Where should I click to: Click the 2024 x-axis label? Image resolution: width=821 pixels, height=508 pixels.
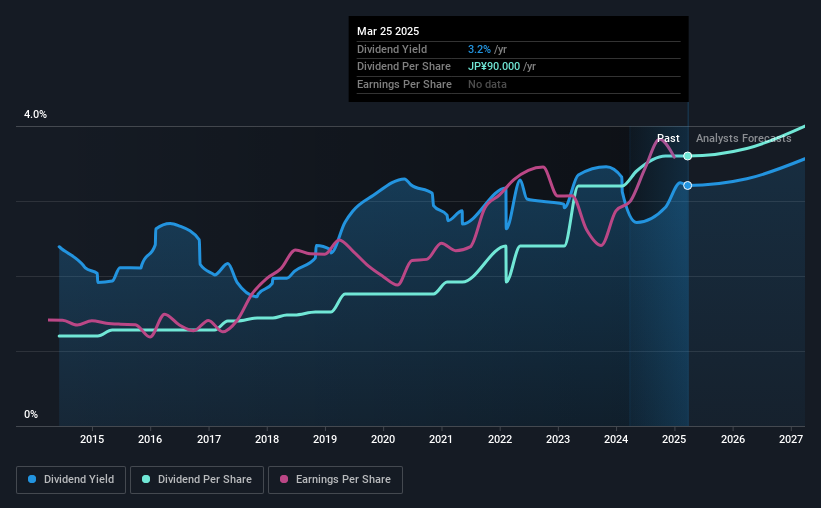point(616,439)
